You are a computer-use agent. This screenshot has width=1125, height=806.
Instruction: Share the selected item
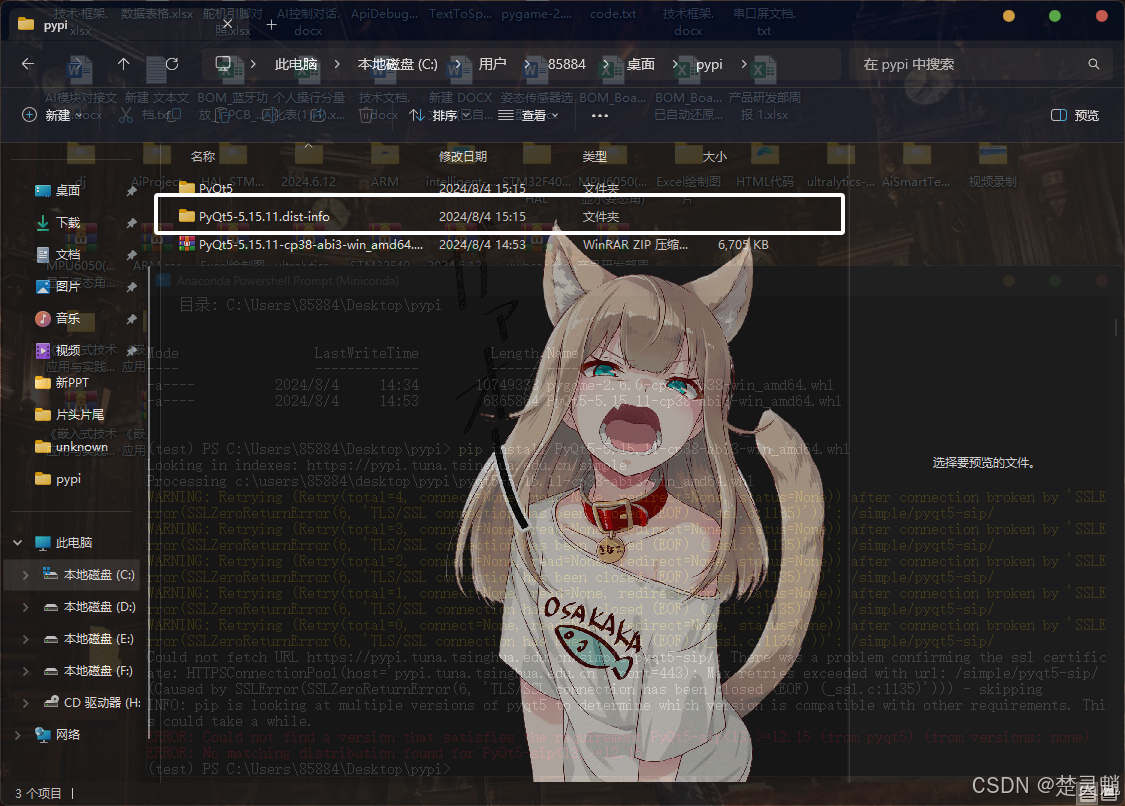(318, 115)
